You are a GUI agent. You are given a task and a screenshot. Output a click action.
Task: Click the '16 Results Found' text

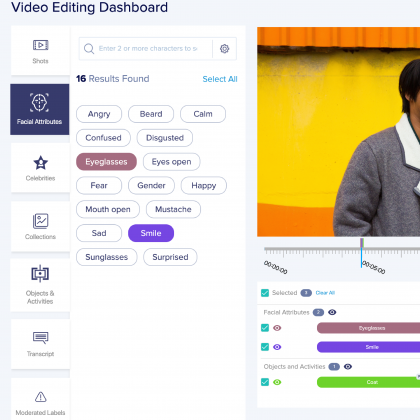point(113,79)
